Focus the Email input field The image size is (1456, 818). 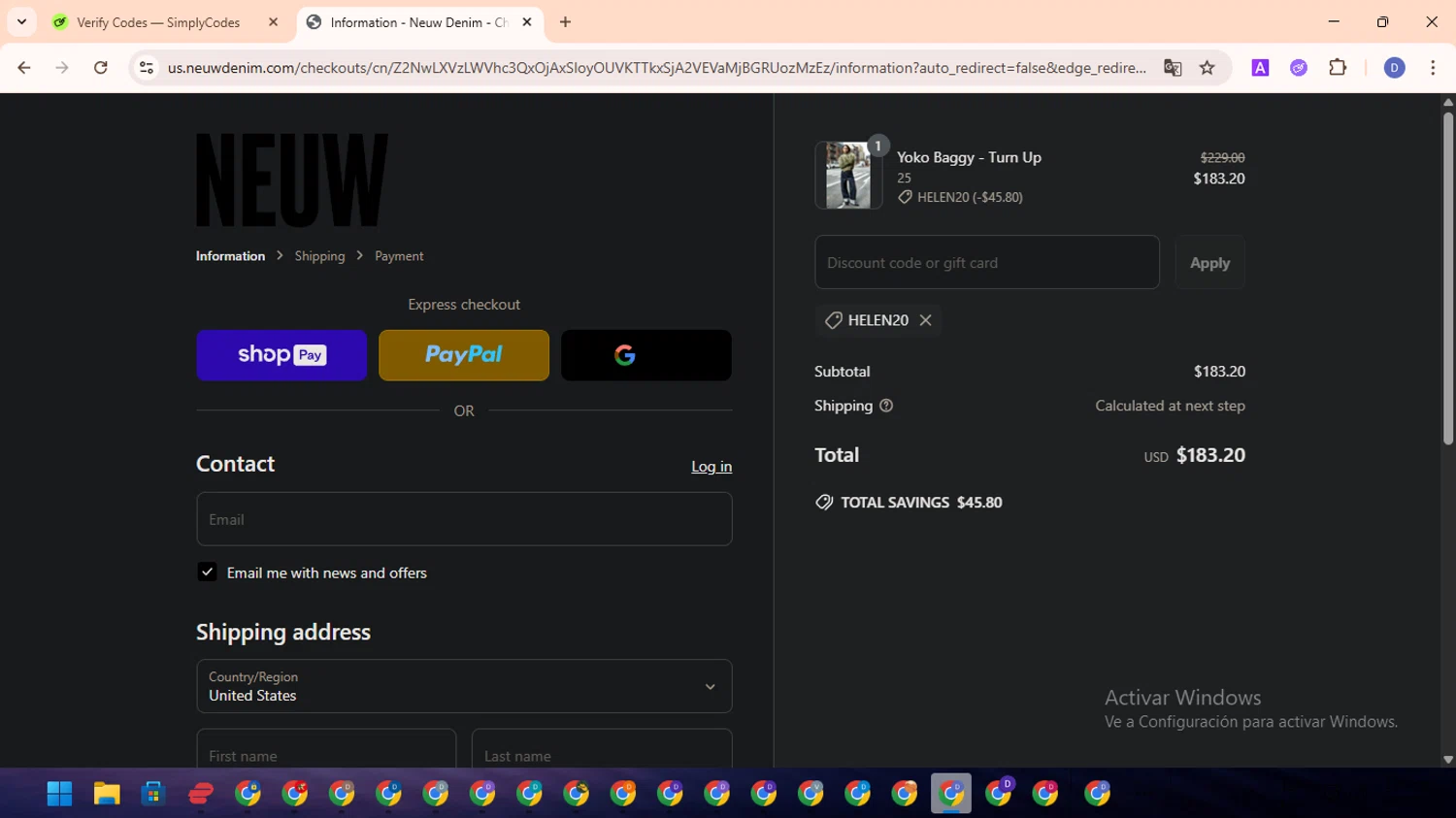coord(464,519)
